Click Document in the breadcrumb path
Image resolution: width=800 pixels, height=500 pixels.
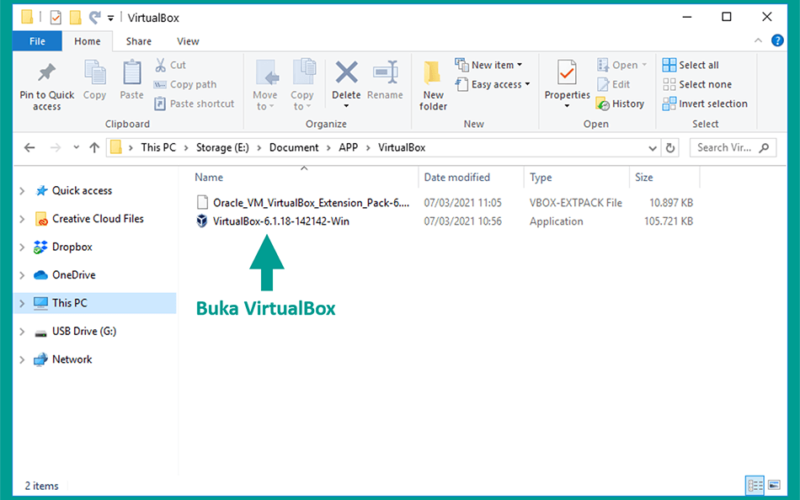(x=294, y=147)
